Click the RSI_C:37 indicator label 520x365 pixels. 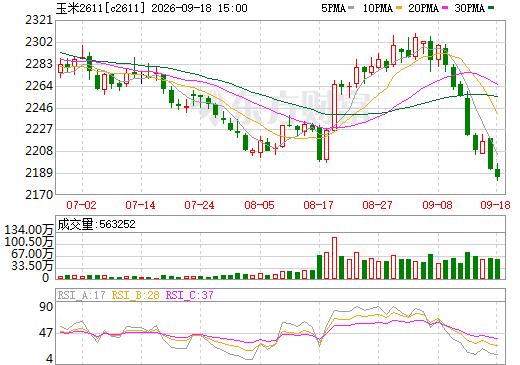point(190,295)
